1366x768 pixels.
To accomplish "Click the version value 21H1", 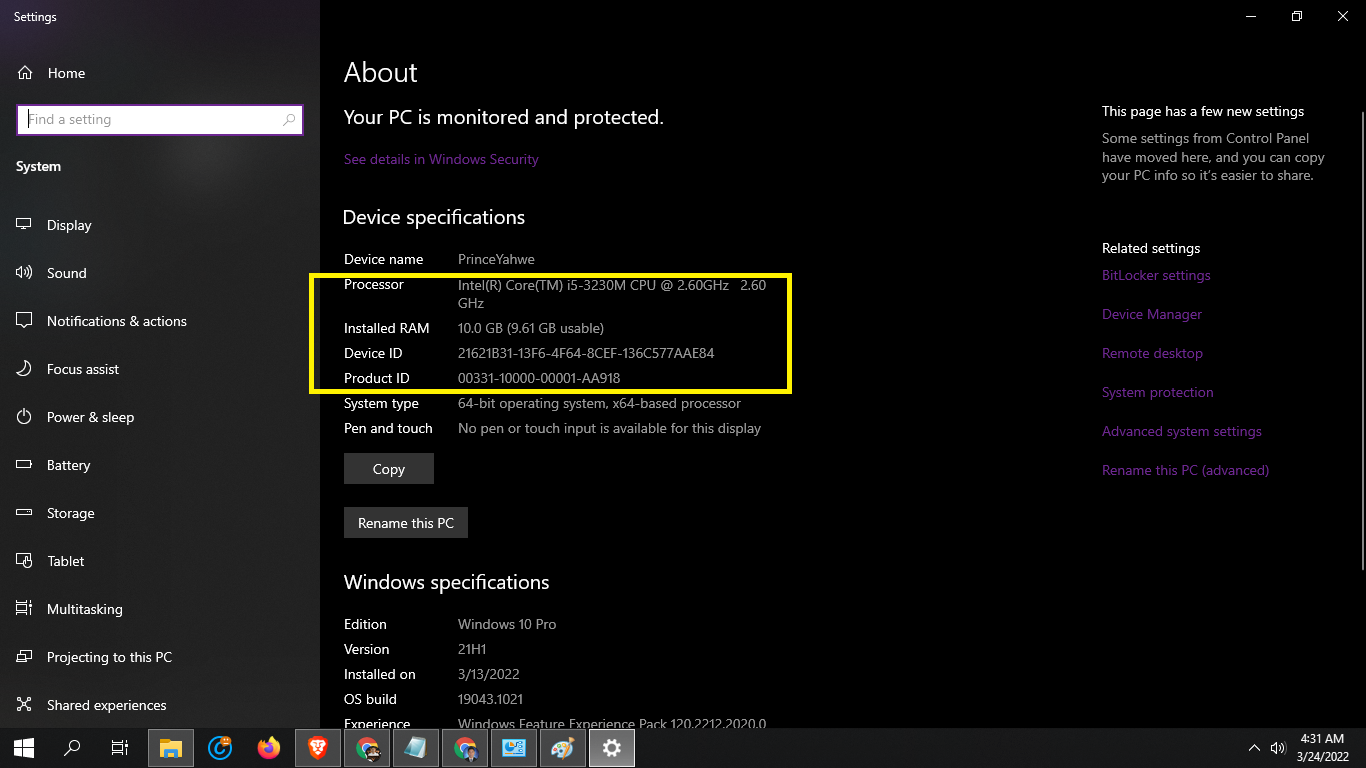I will tap(472, 649).
